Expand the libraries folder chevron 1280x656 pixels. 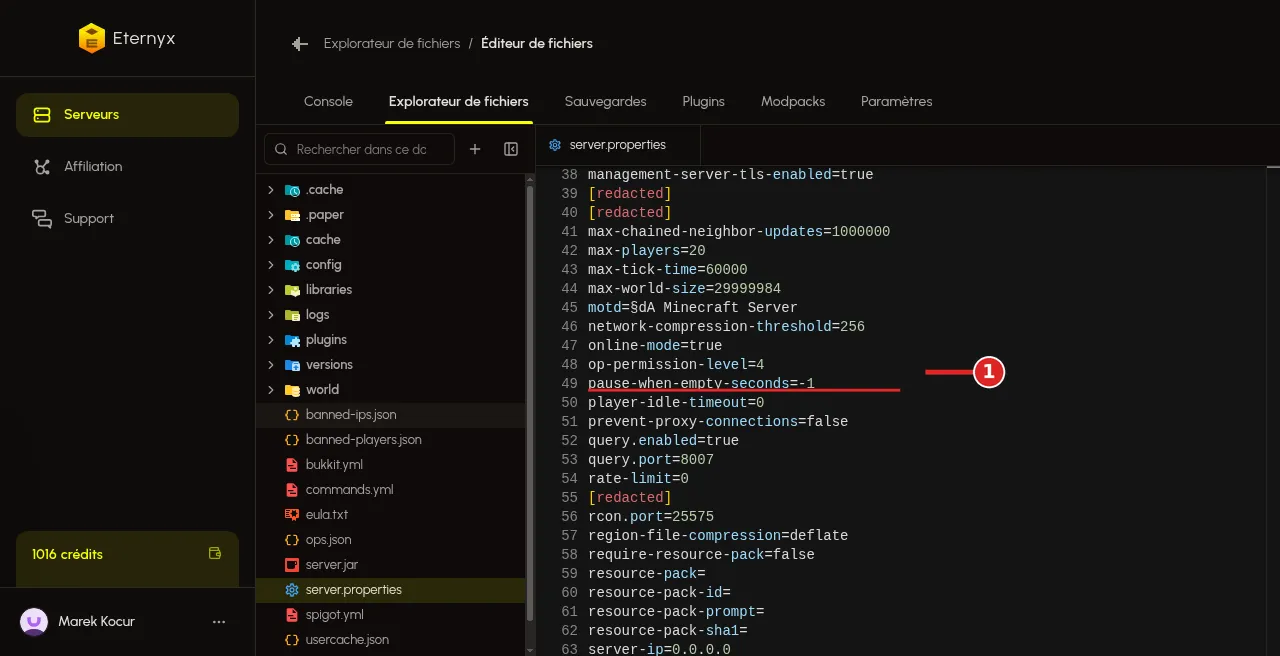270,290
